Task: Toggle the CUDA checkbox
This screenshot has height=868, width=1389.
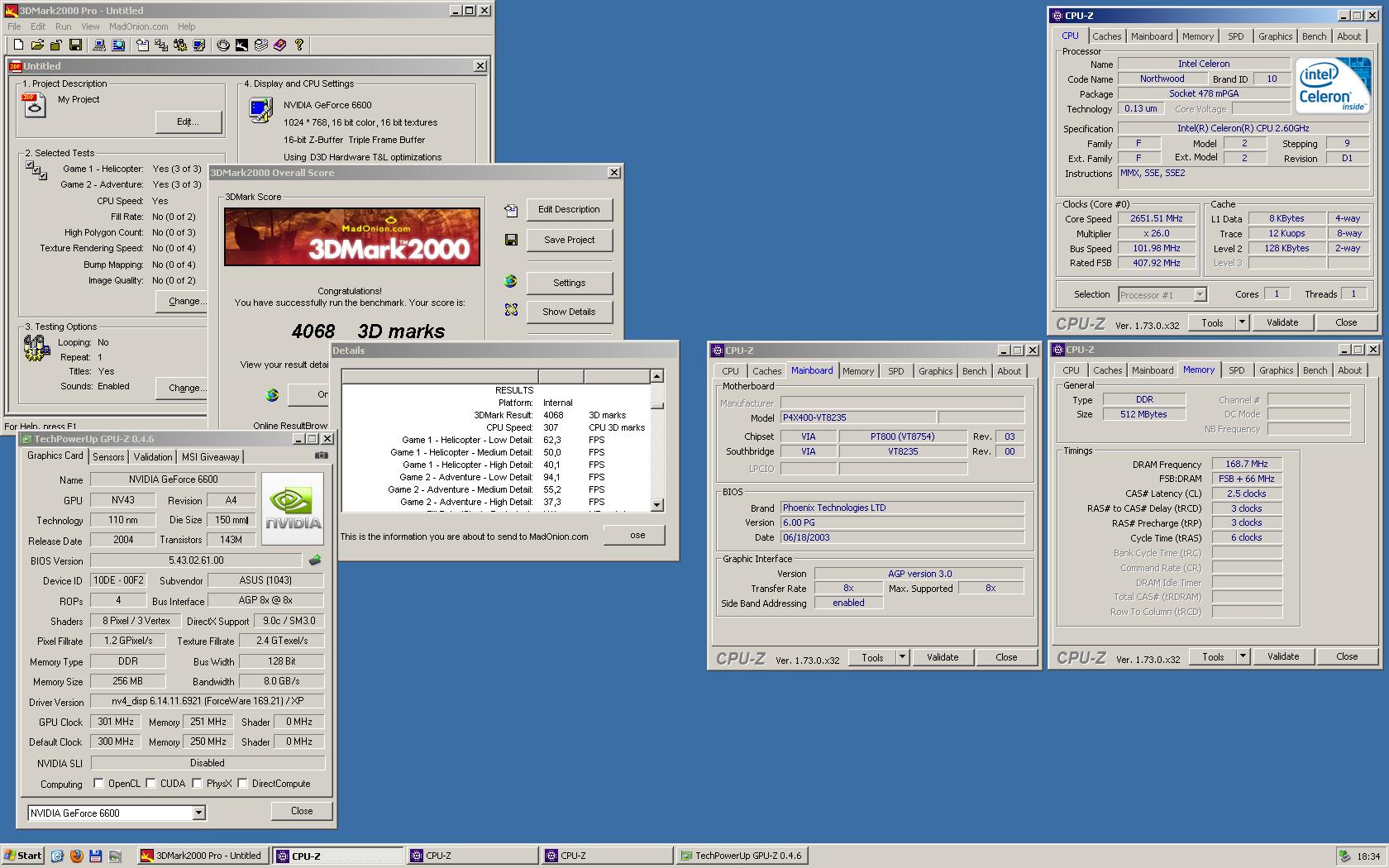Action: (x=150, y=783)
